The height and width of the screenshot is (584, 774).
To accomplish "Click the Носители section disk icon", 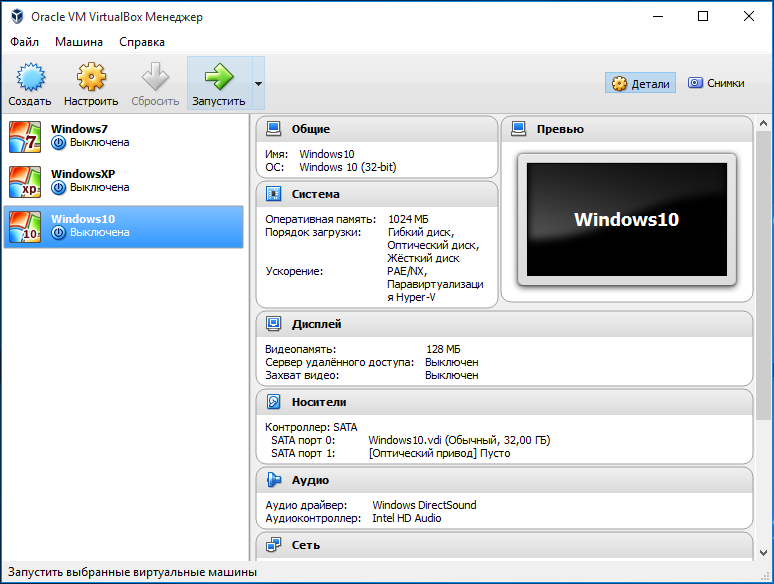I will click(x=273, y=402).
